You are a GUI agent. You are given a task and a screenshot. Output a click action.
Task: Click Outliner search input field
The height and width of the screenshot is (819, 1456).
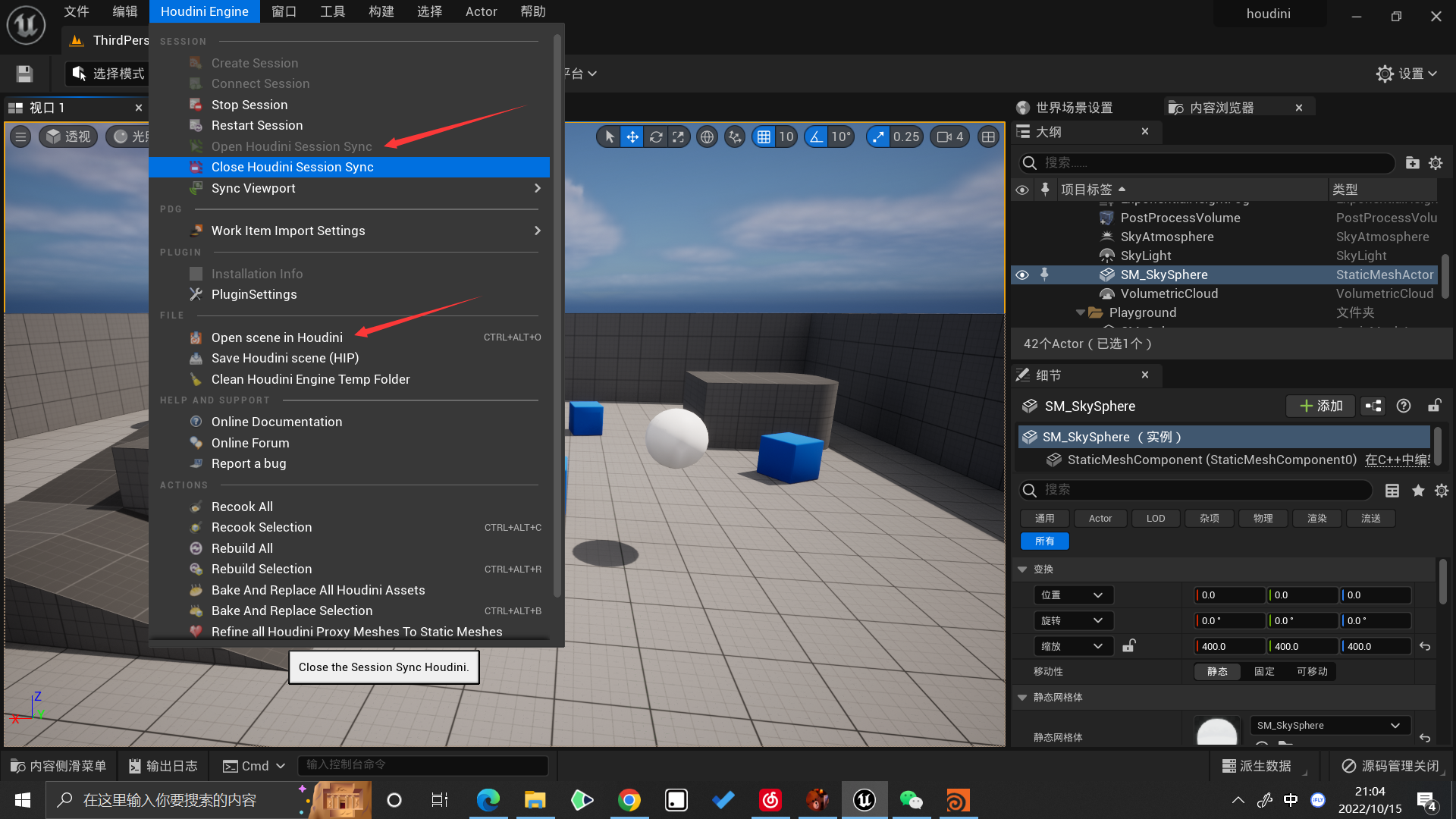[1206, 162]
